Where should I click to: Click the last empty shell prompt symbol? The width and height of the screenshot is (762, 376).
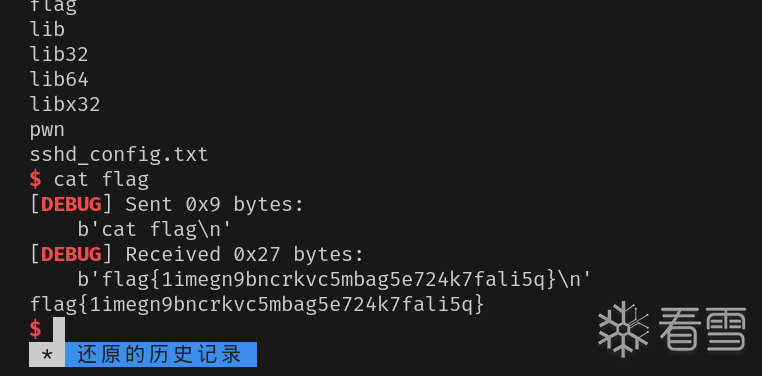pos(35,329)
